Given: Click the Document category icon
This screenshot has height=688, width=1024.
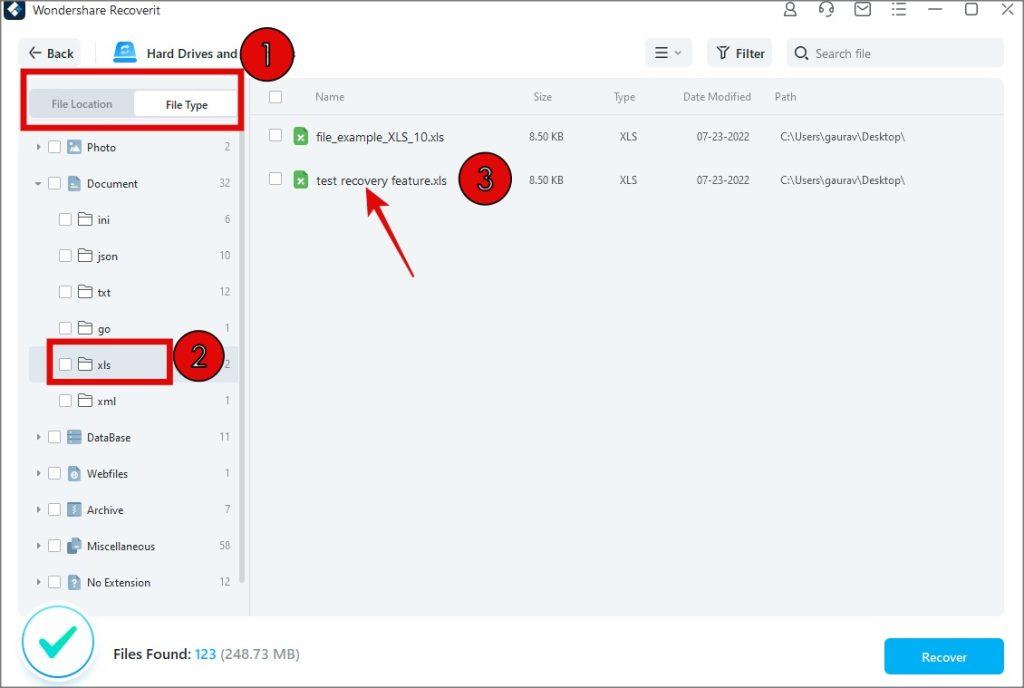Looking at the screenshot, I should 74,183.
